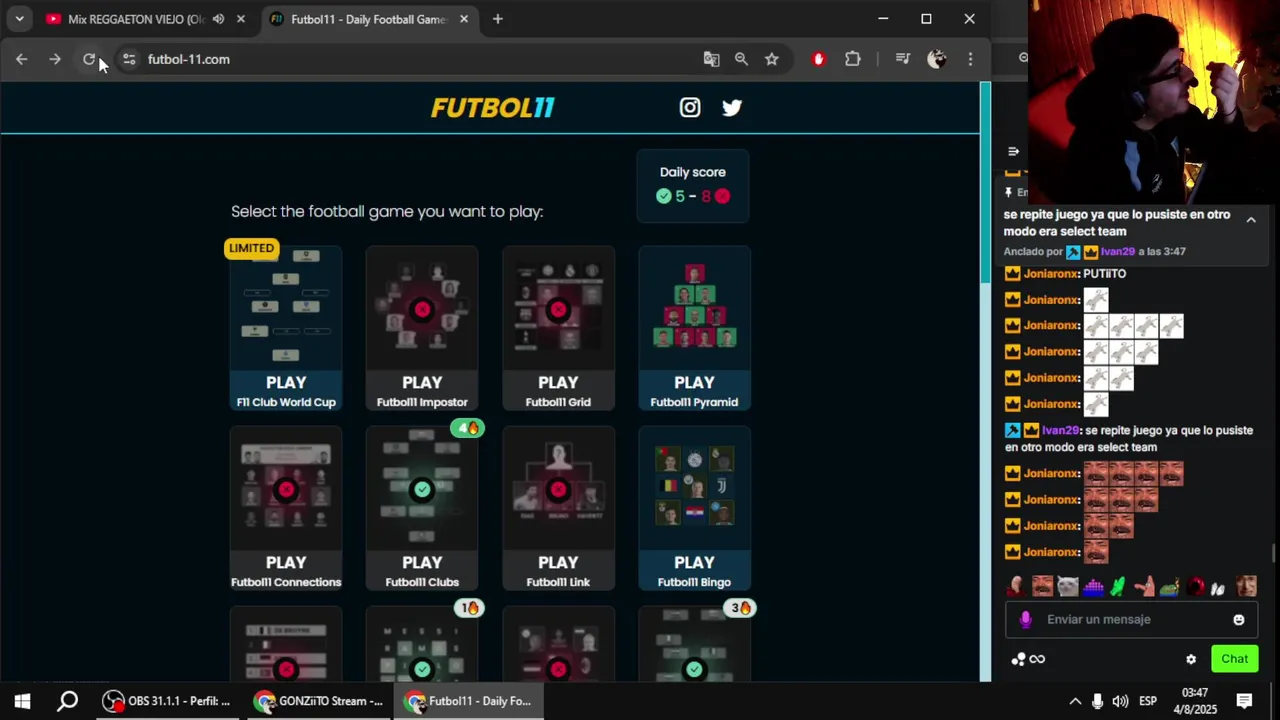
Task: Open the Daily score box
Action: pyautogui.click(x=693, y=185)
